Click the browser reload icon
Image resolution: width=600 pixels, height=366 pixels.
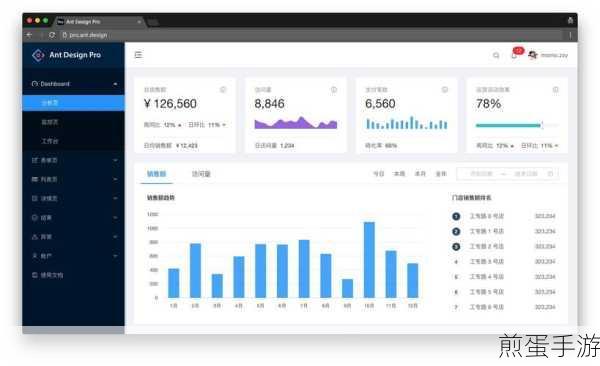[x=52, y=35]
